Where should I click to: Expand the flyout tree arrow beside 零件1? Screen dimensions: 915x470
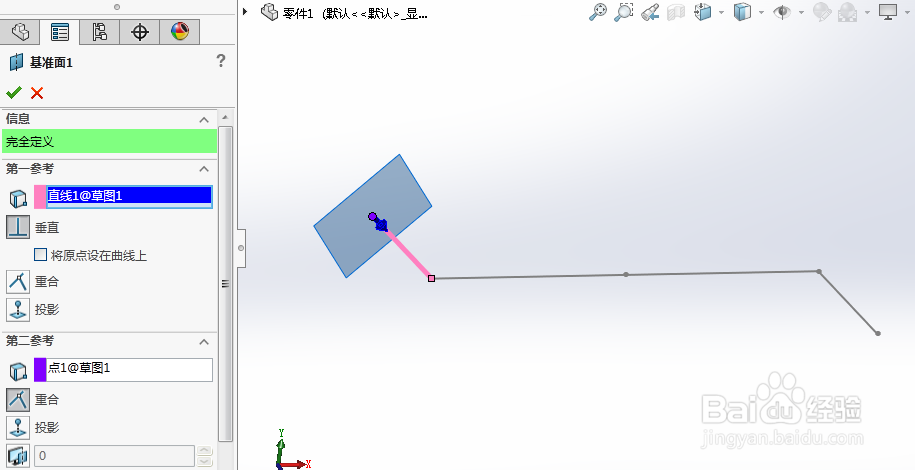click(x=246, y=11)
